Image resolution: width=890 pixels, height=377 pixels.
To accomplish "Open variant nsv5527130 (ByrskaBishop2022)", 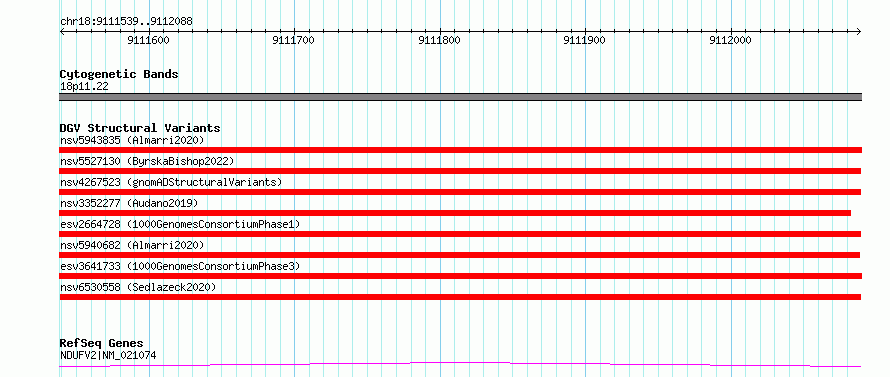I will pyautogui.click(x=147, y=161).
